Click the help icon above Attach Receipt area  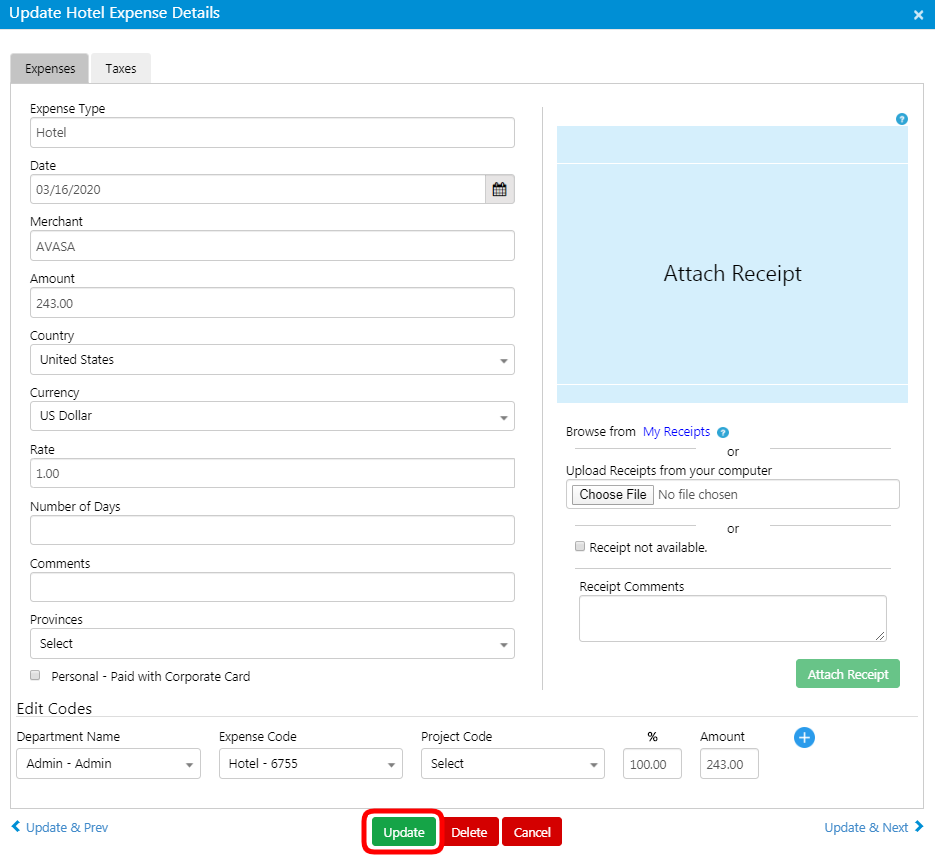[x=901, y=119]
